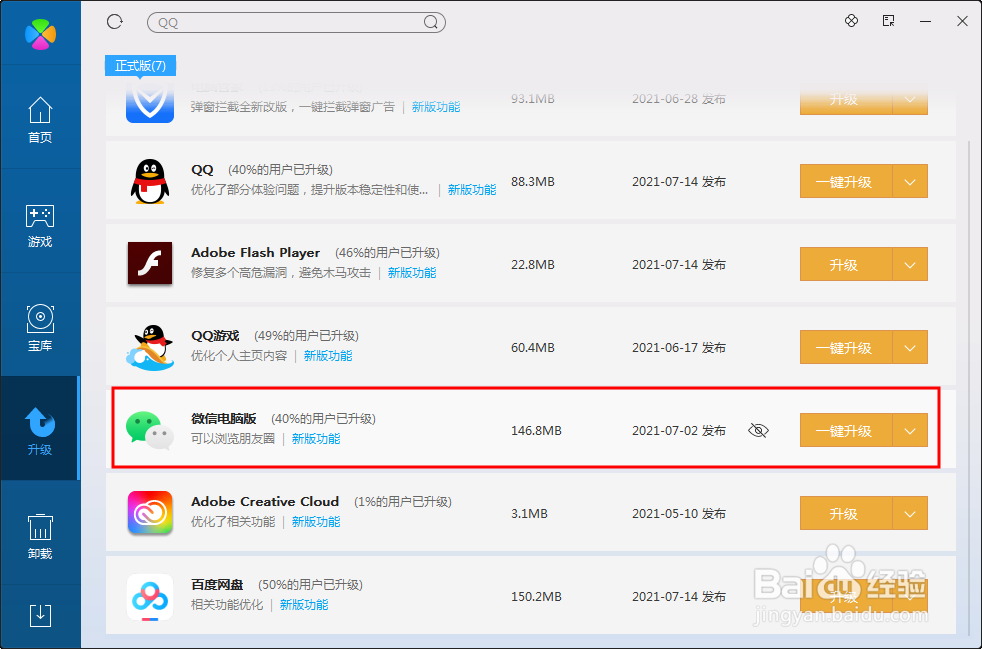Image resolution: width=982 pixels, height=649 pixels.
Task: Open the download manager icon in sidebar
Action: 40,615
